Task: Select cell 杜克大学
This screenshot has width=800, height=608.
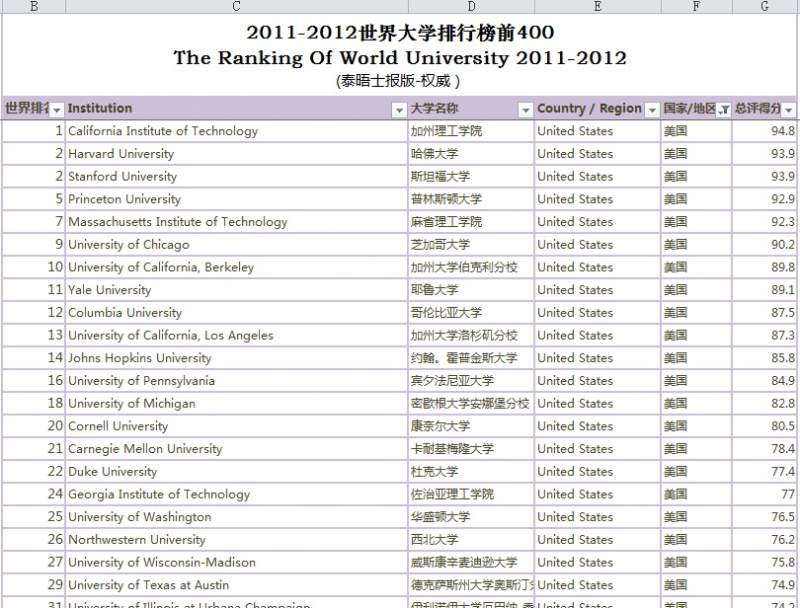Action: pyautogui.click(x=471, y=471)
